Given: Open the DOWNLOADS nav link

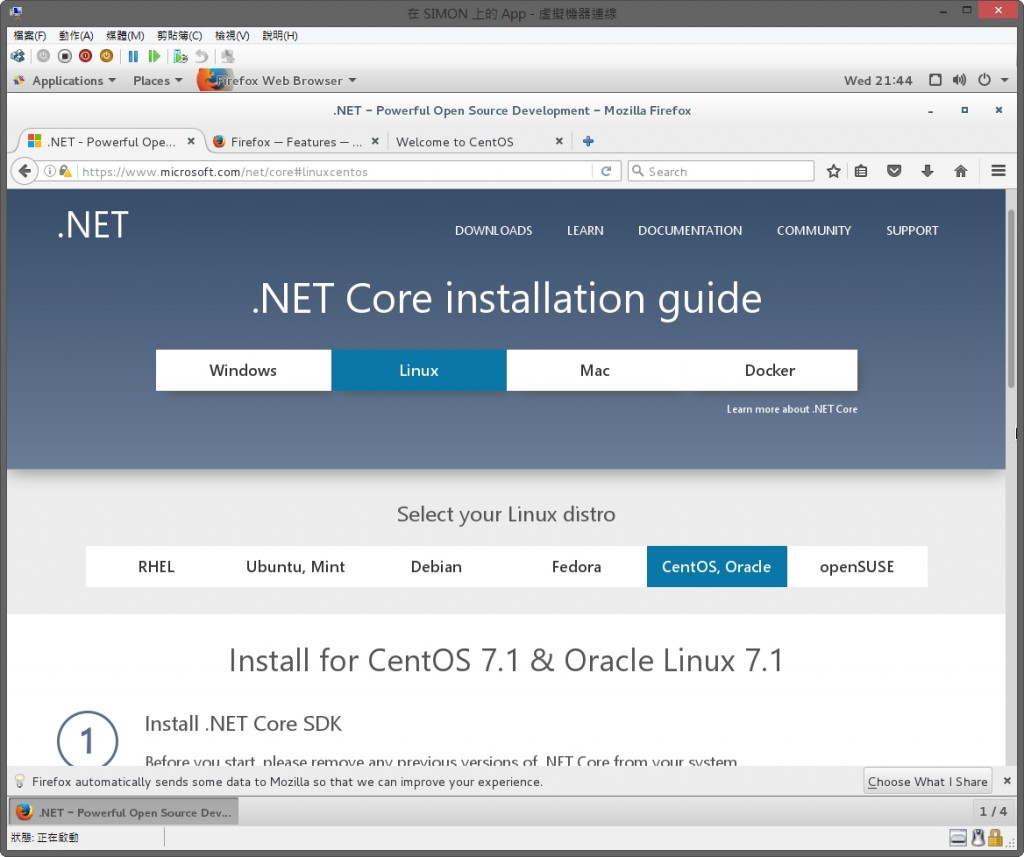Looking at the screenshot, I should point(494,231).
